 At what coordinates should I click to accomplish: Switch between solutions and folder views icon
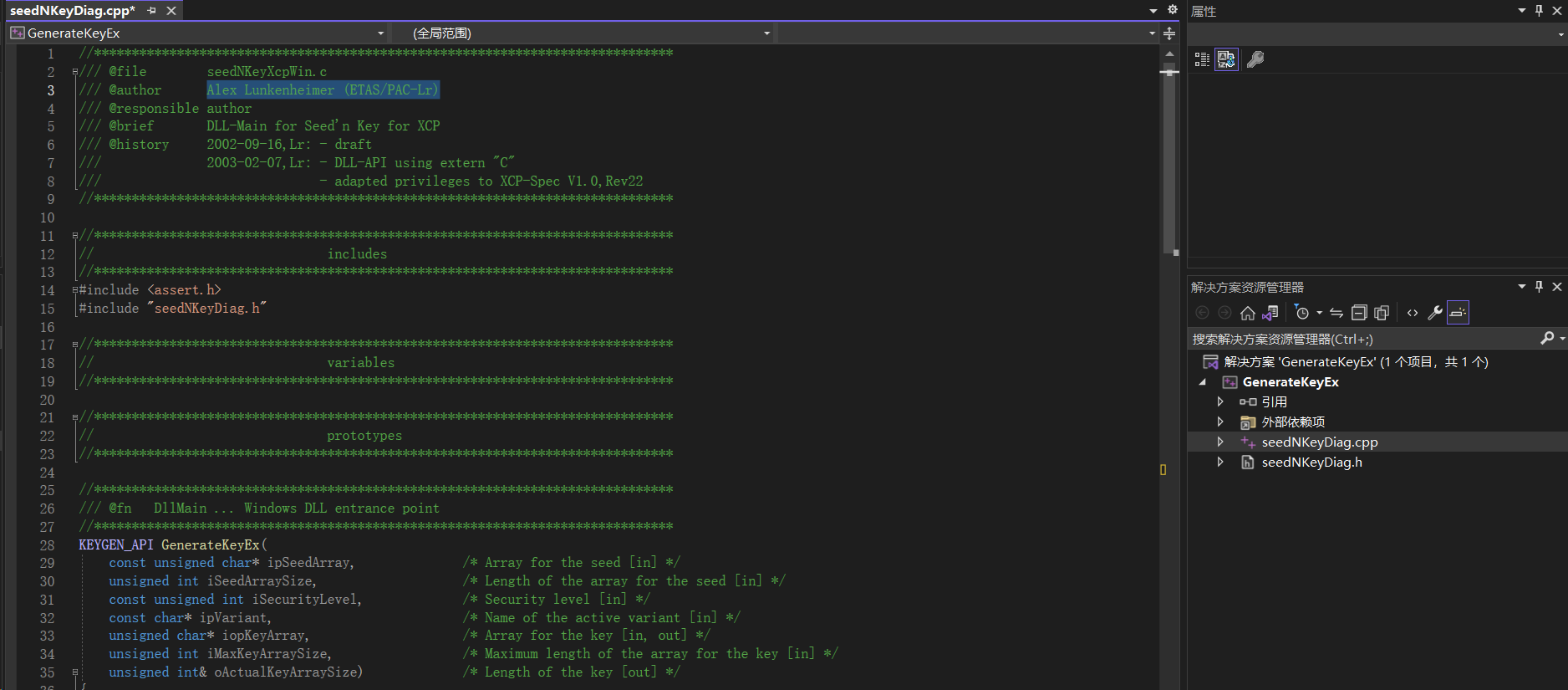coord(1270,313)
